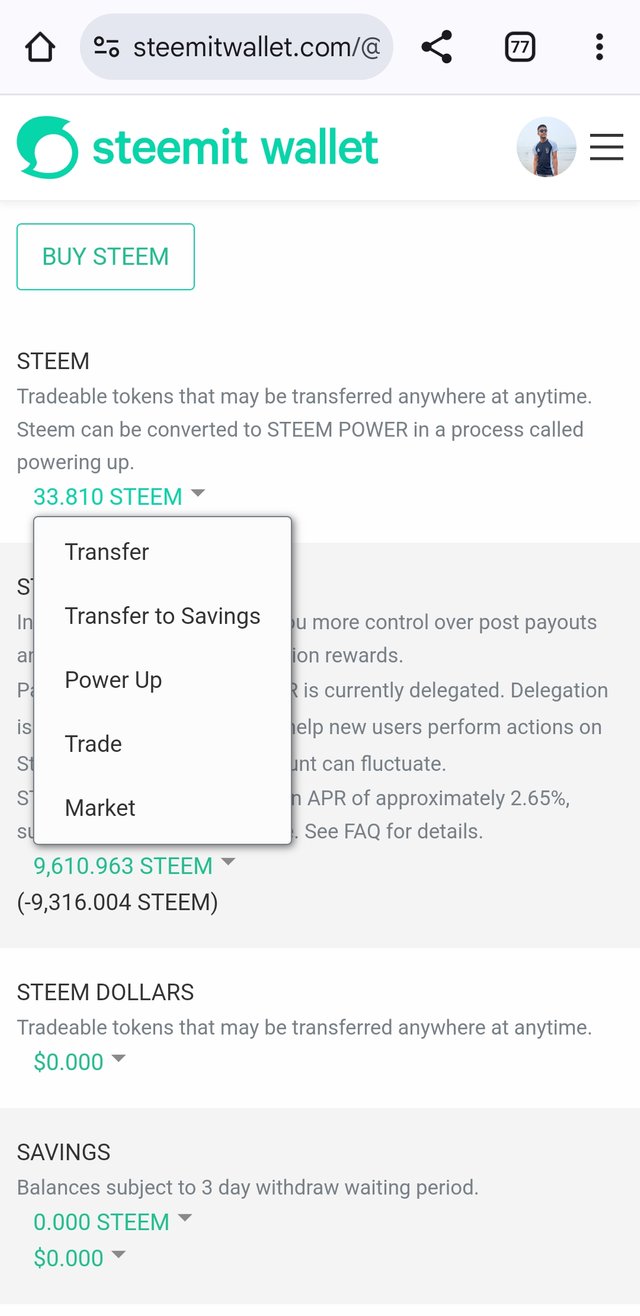This screenshot has width=640, height=1316.
Task: Choose Transfer to Savings option
Action: point(162,616)
